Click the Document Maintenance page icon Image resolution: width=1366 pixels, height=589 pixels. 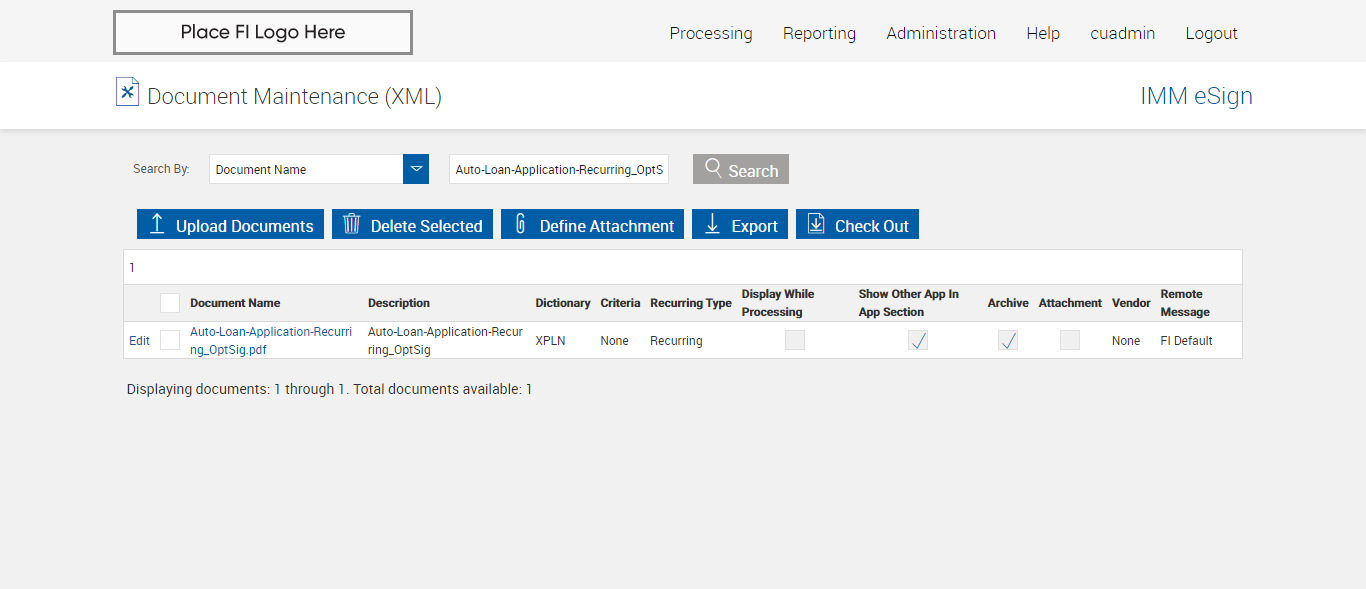point(127,93)
